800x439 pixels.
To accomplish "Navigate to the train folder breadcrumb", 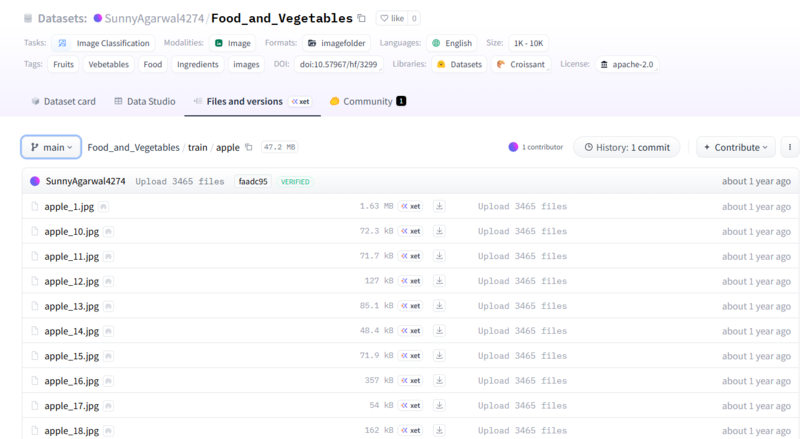I will [197, 148].
